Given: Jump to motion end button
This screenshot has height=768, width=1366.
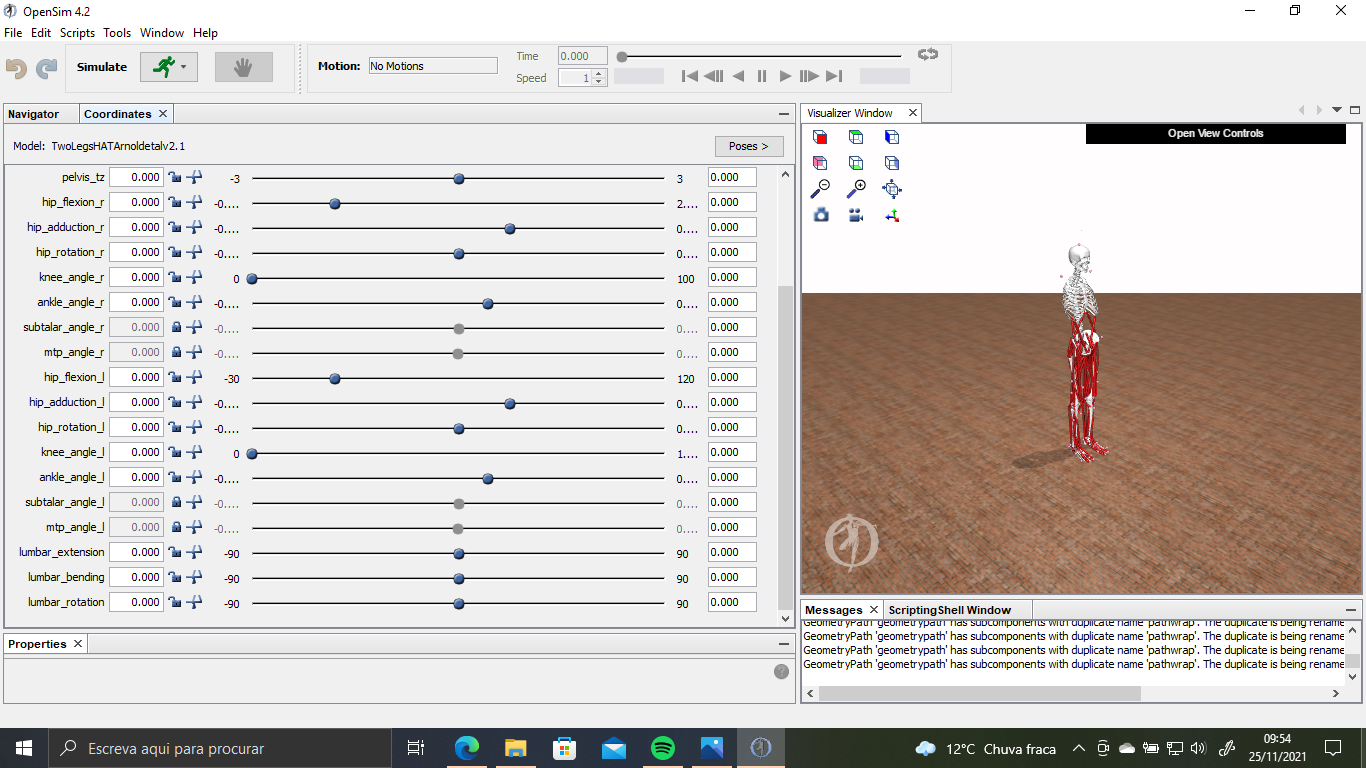Looking at the screenshot, I should (x=834, y=76).
